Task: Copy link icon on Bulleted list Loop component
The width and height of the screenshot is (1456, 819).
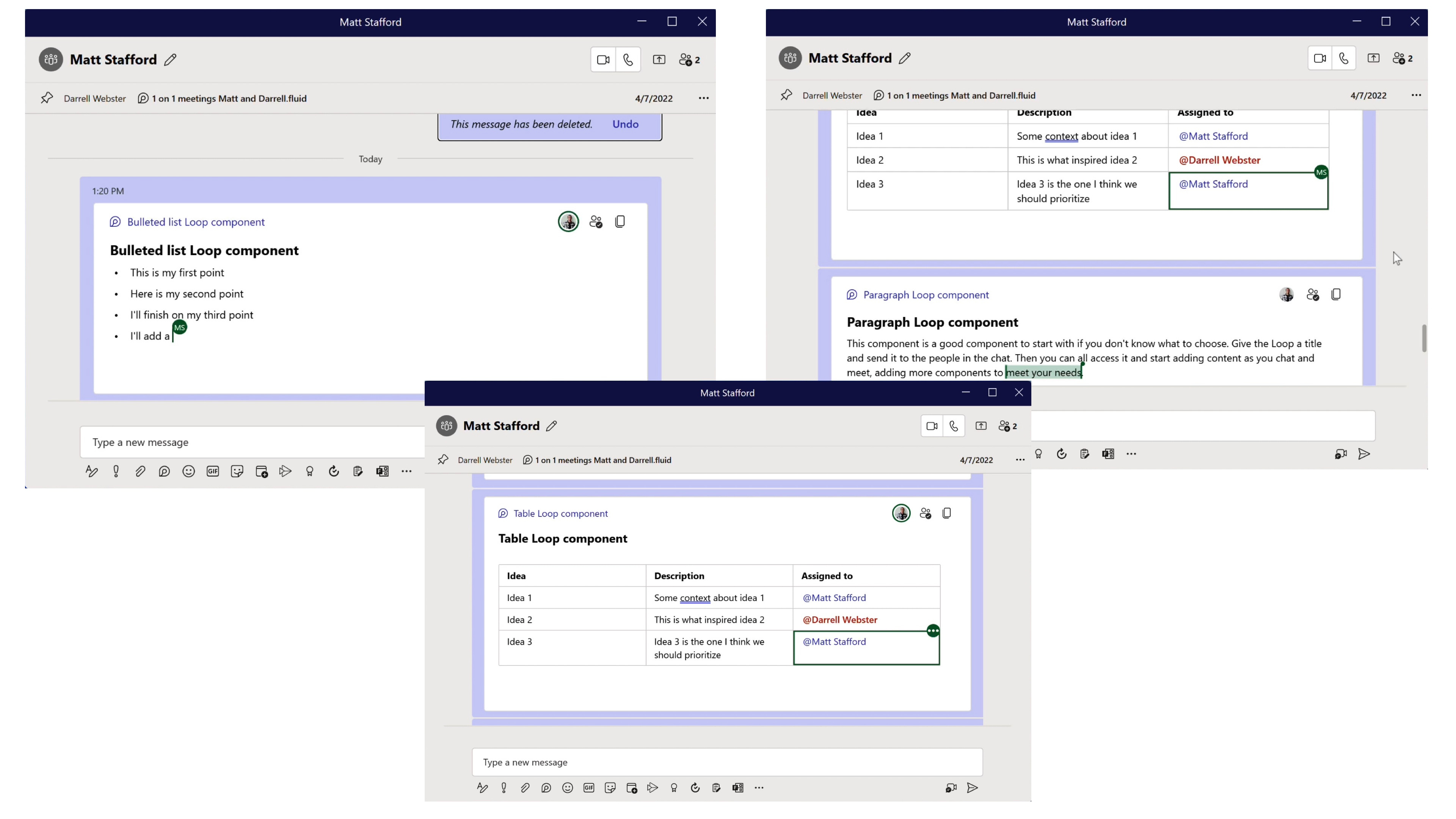Action: tap(620, 222)
